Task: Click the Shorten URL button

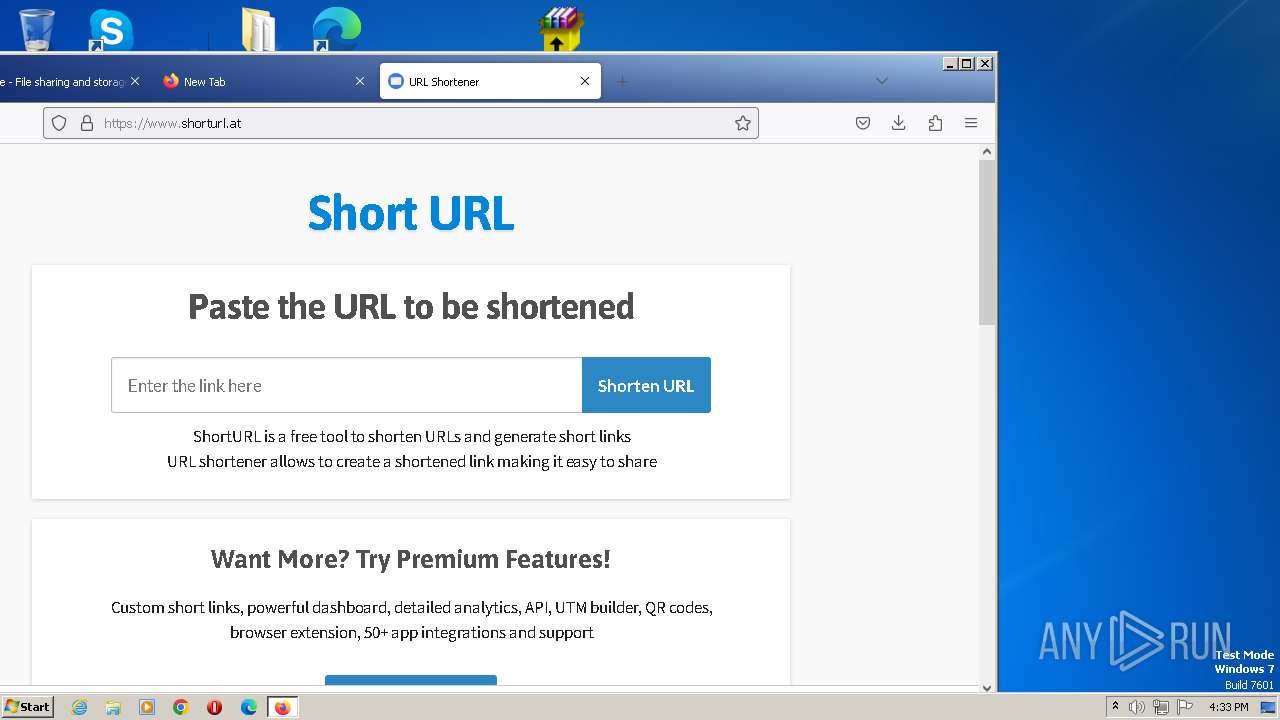Action: [x=646, y=385]
